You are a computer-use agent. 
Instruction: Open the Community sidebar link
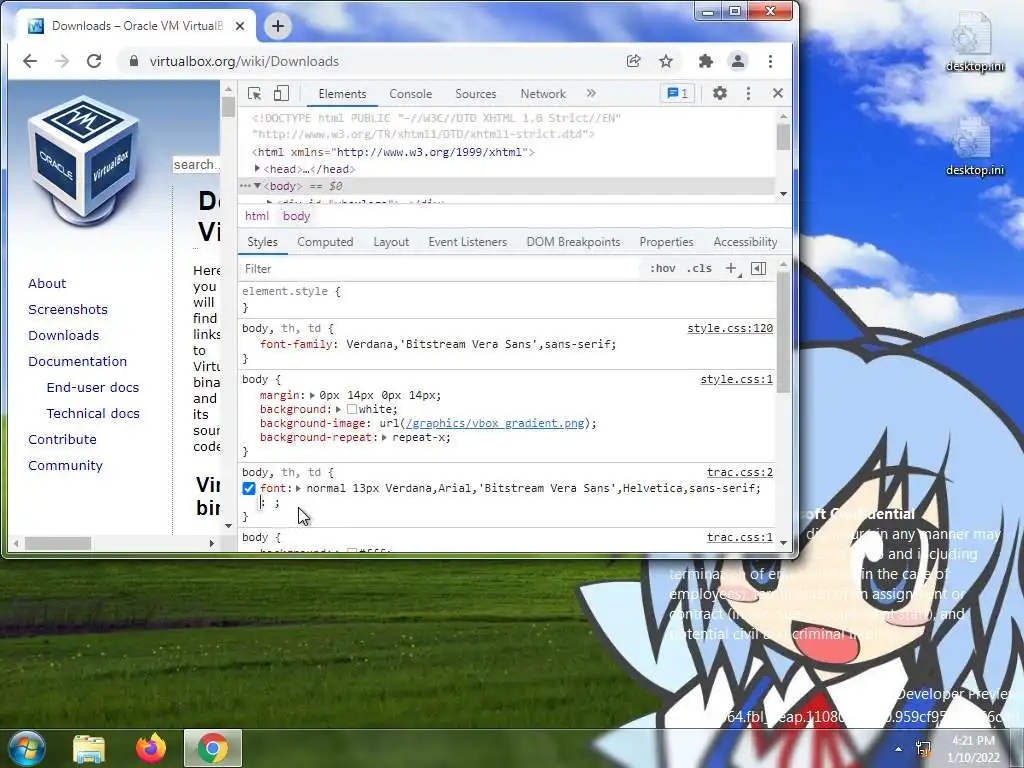tap(65, 466)
